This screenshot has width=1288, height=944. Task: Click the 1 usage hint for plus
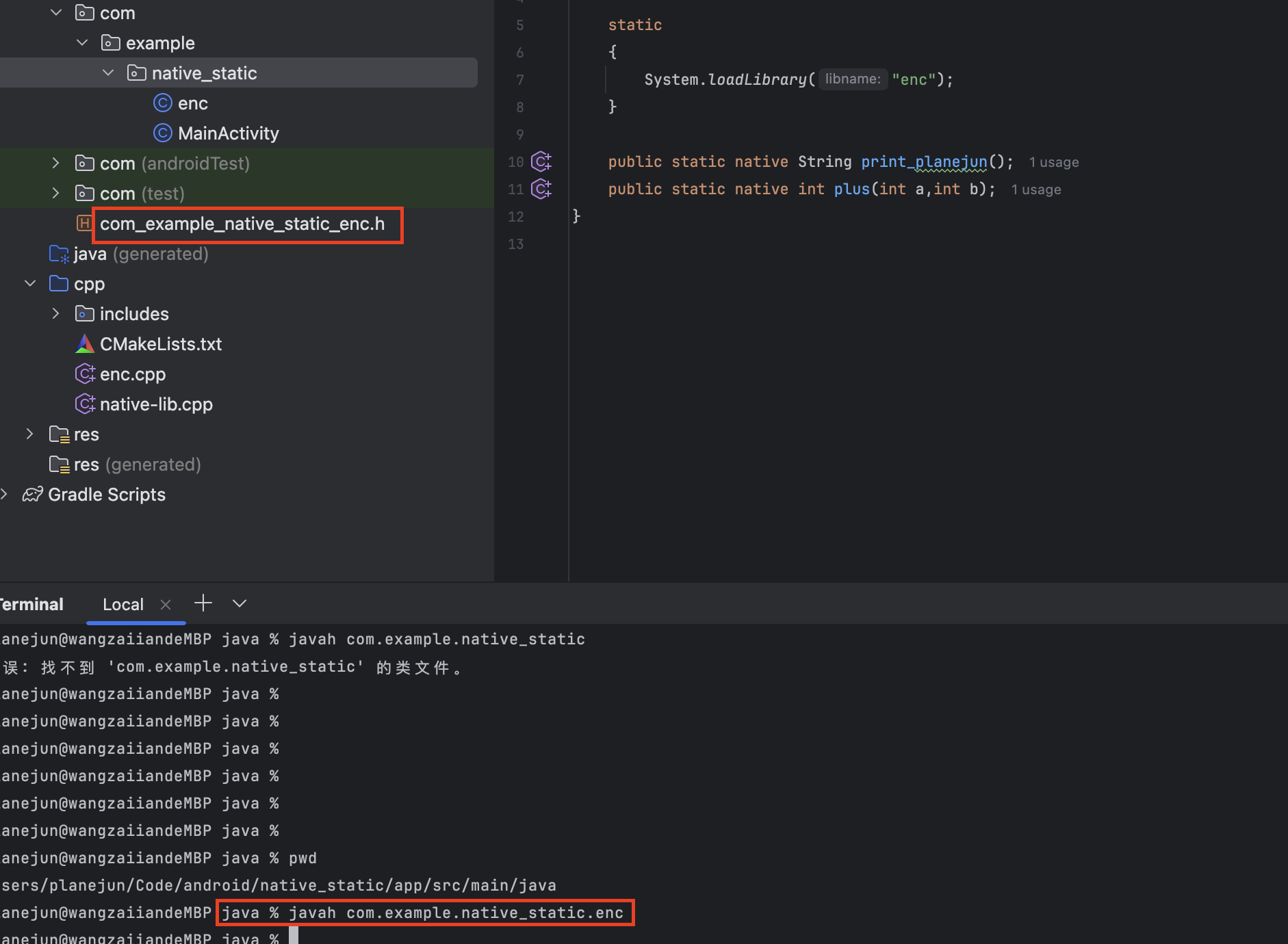(1036, 190)
